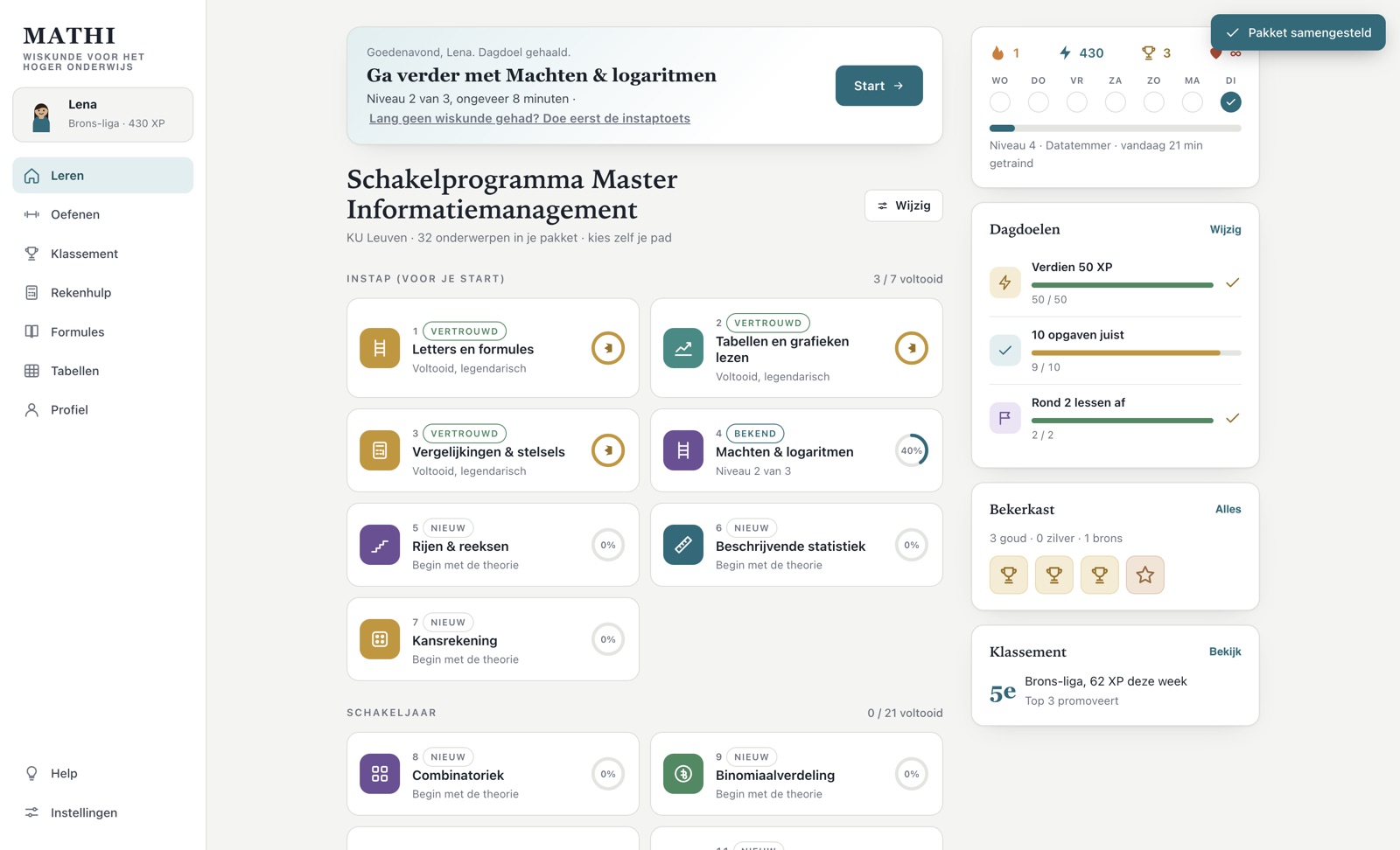Click the Letters en formules topic icon
Image resolution: width=1400 pixels, height=850 pixels.
click(380, 348)
